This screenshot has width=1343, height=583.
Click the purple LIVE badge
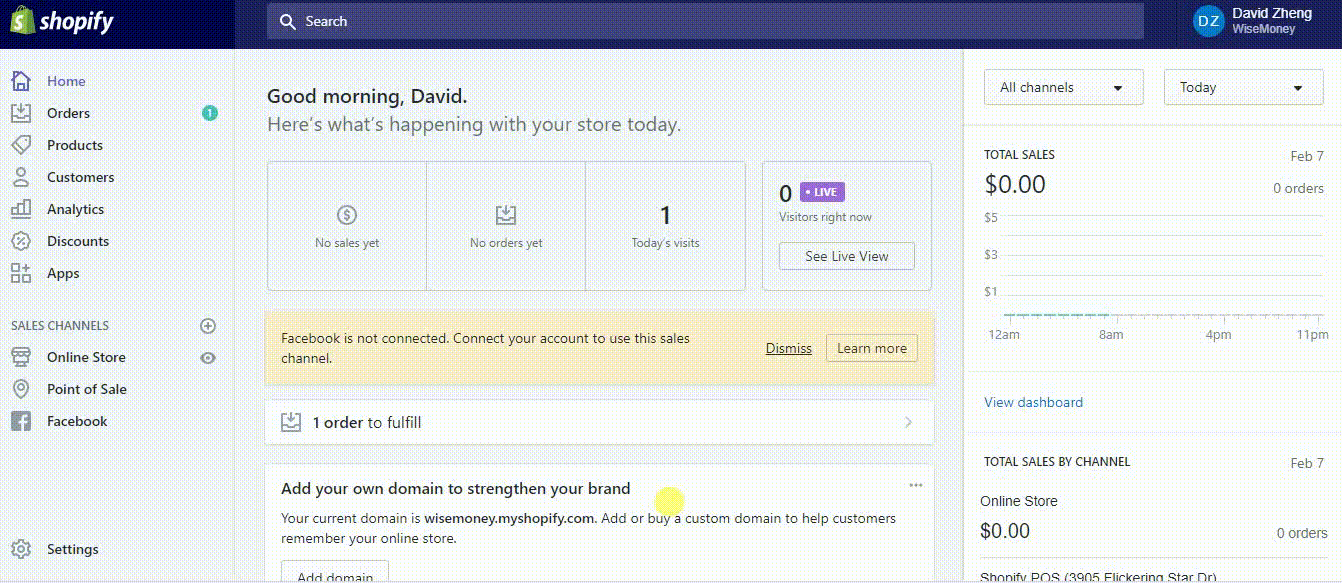(822, 192)
